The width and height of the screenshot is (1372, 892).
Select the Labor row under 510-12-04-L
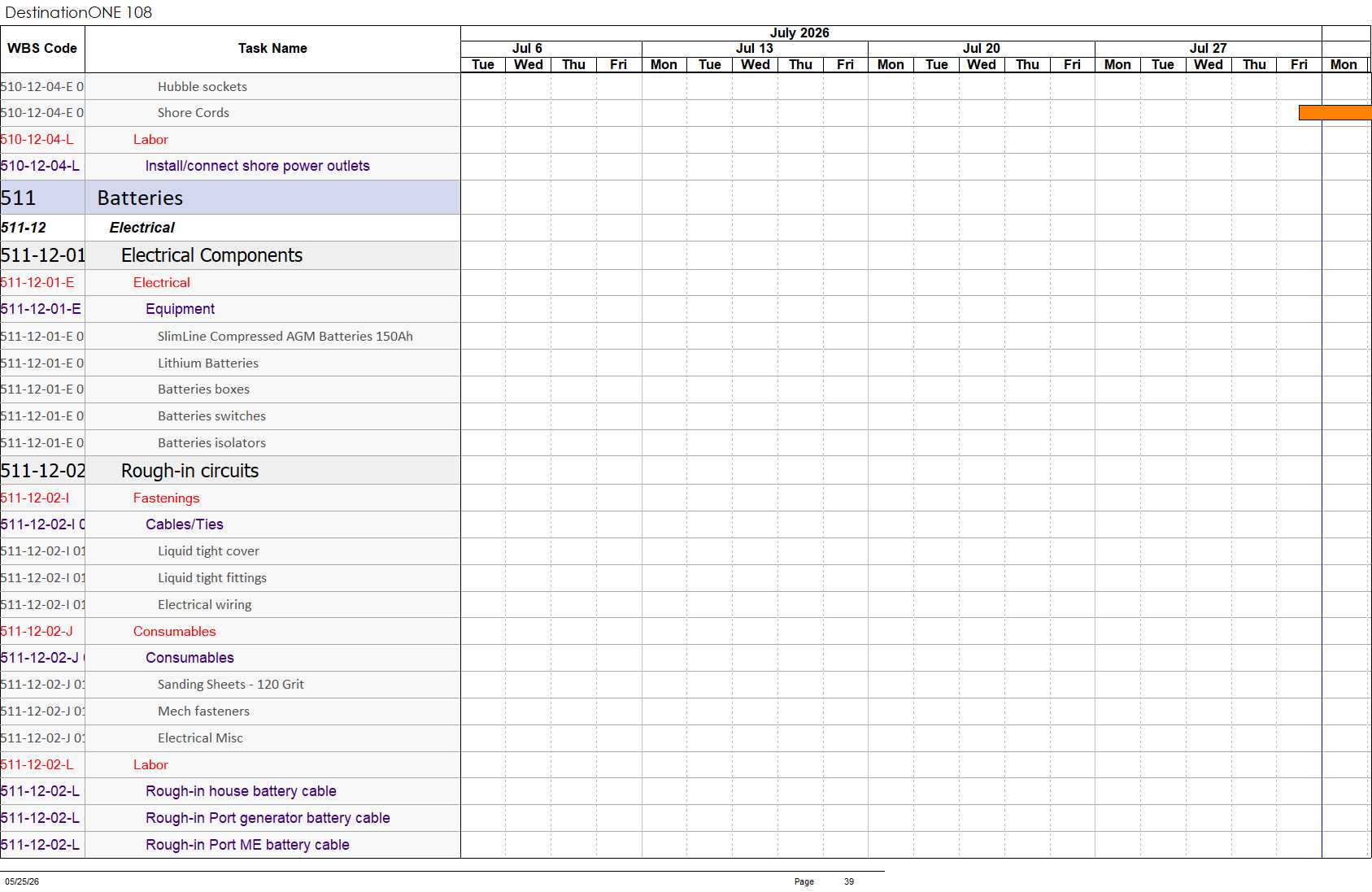click(230, 140)
